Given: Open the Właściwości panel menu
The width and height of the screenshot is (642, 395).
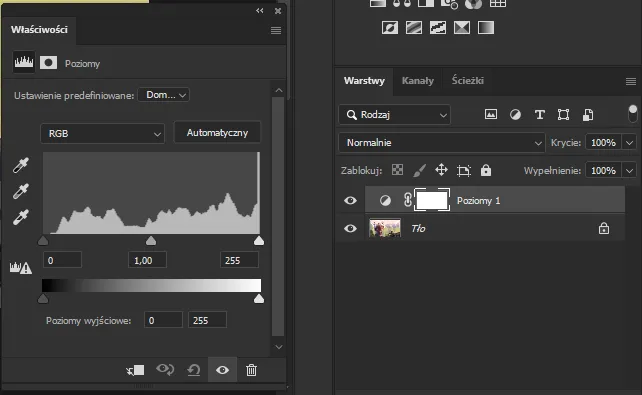Looking at the screenshot, I should click(276, 30).
